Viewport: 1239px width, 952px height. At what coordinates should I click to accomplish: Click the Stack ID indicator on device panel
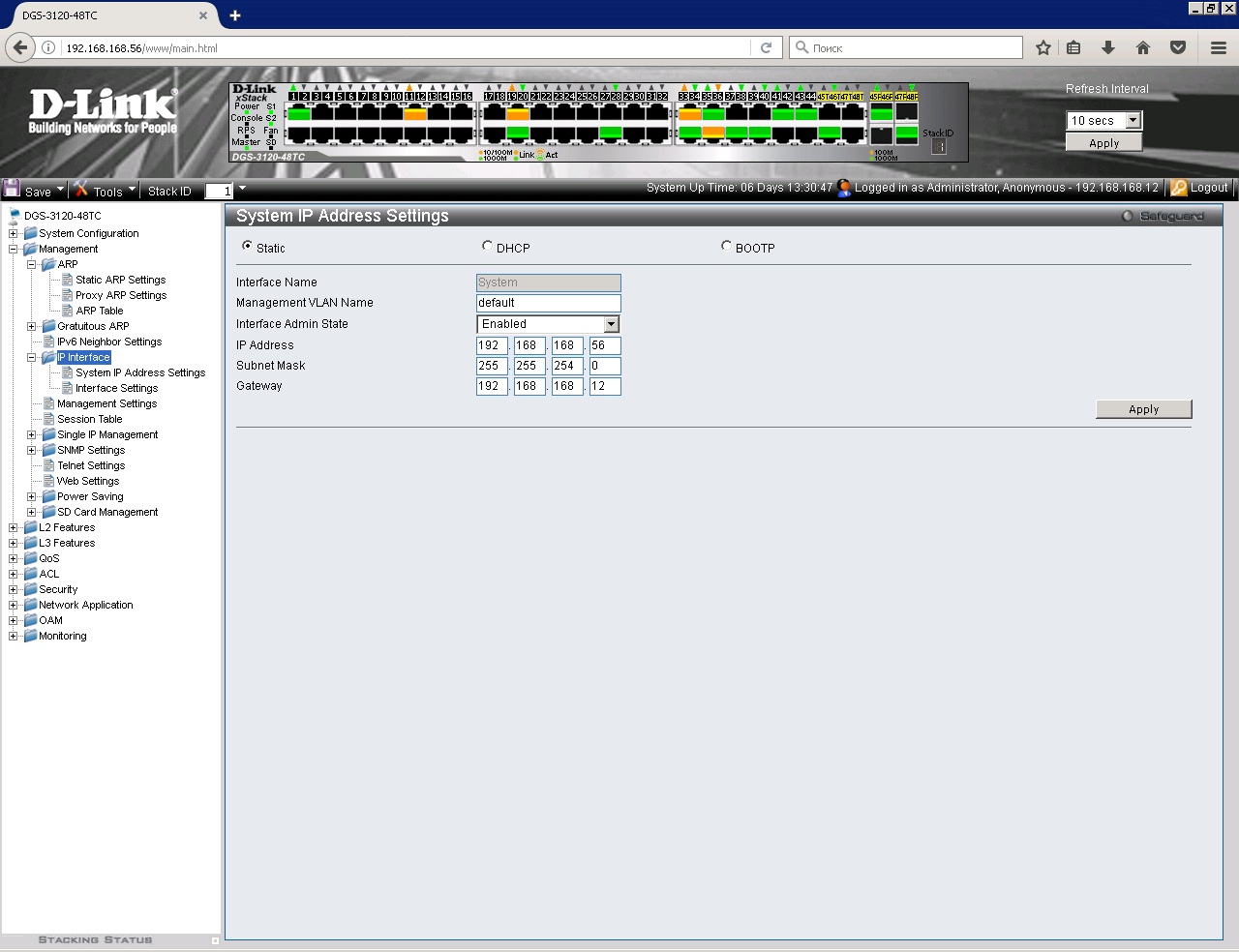coord(939,146)
